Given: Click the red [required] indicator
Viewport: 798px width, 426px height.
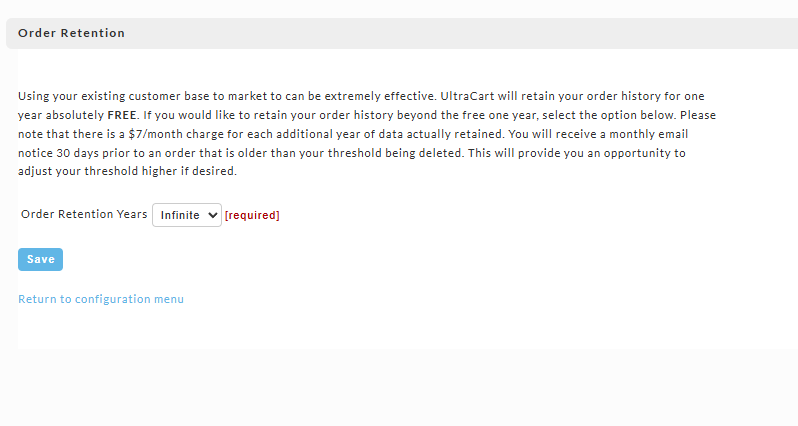Looking at the screenshot, I should (252, 215).
